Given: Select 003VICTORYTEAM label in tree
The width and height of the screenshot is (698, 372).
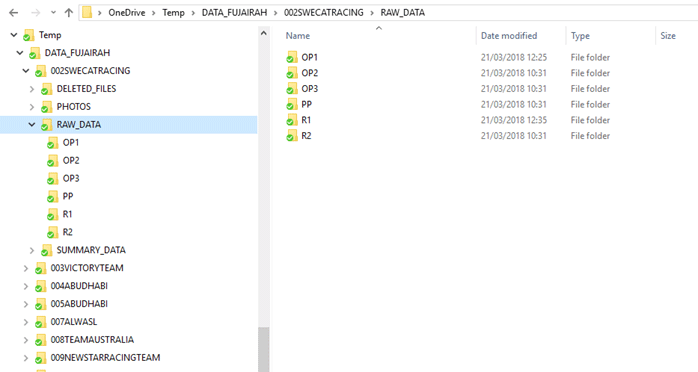Looking at the screenshot, I should click(87, 268).
